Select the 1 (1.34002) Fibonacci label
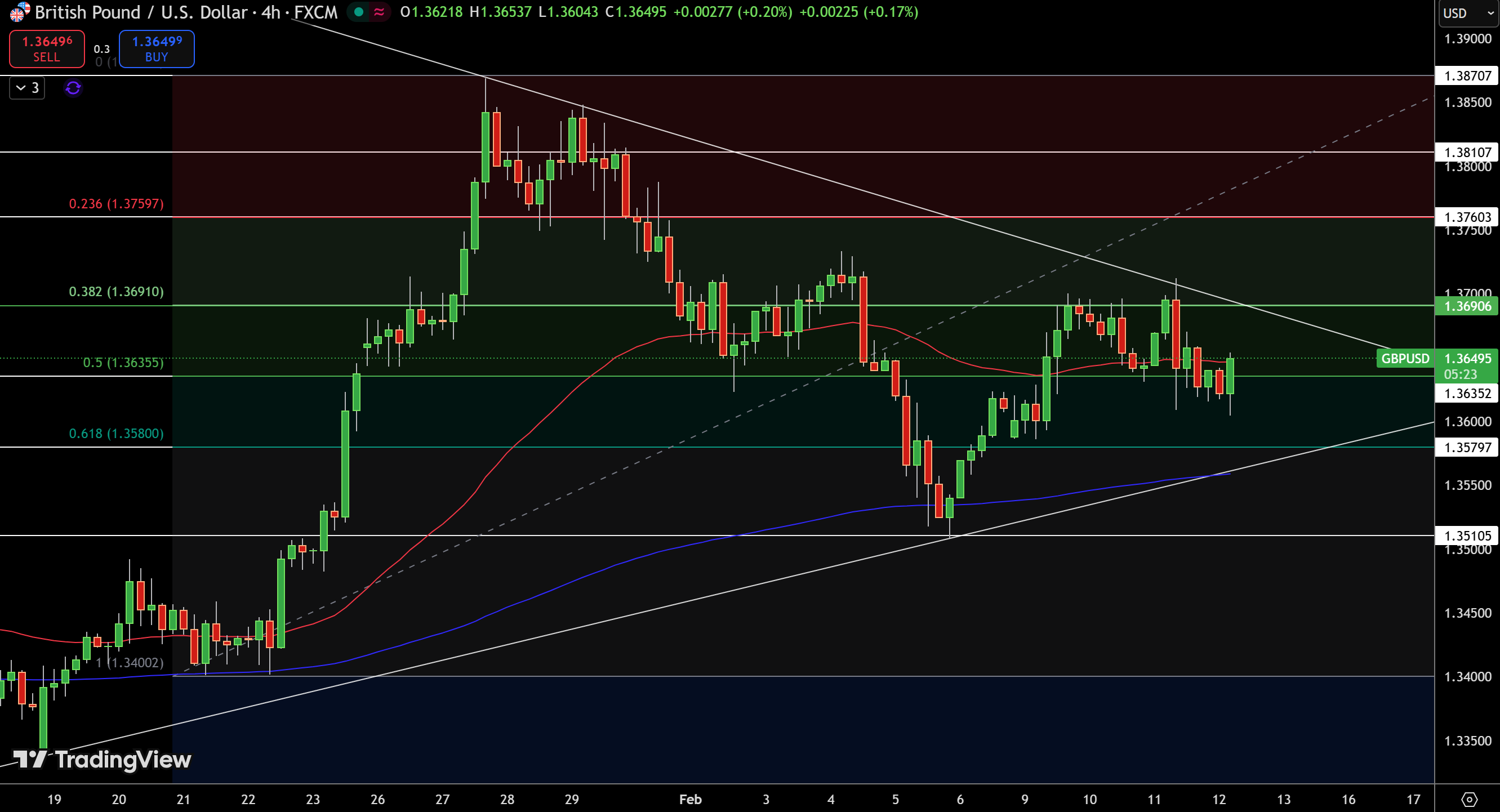 [x=130, y=662]
